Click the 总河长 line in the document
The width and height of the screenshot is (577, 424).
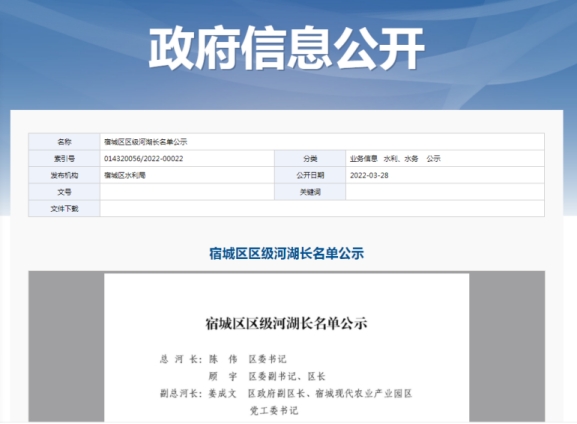(223, 359)
